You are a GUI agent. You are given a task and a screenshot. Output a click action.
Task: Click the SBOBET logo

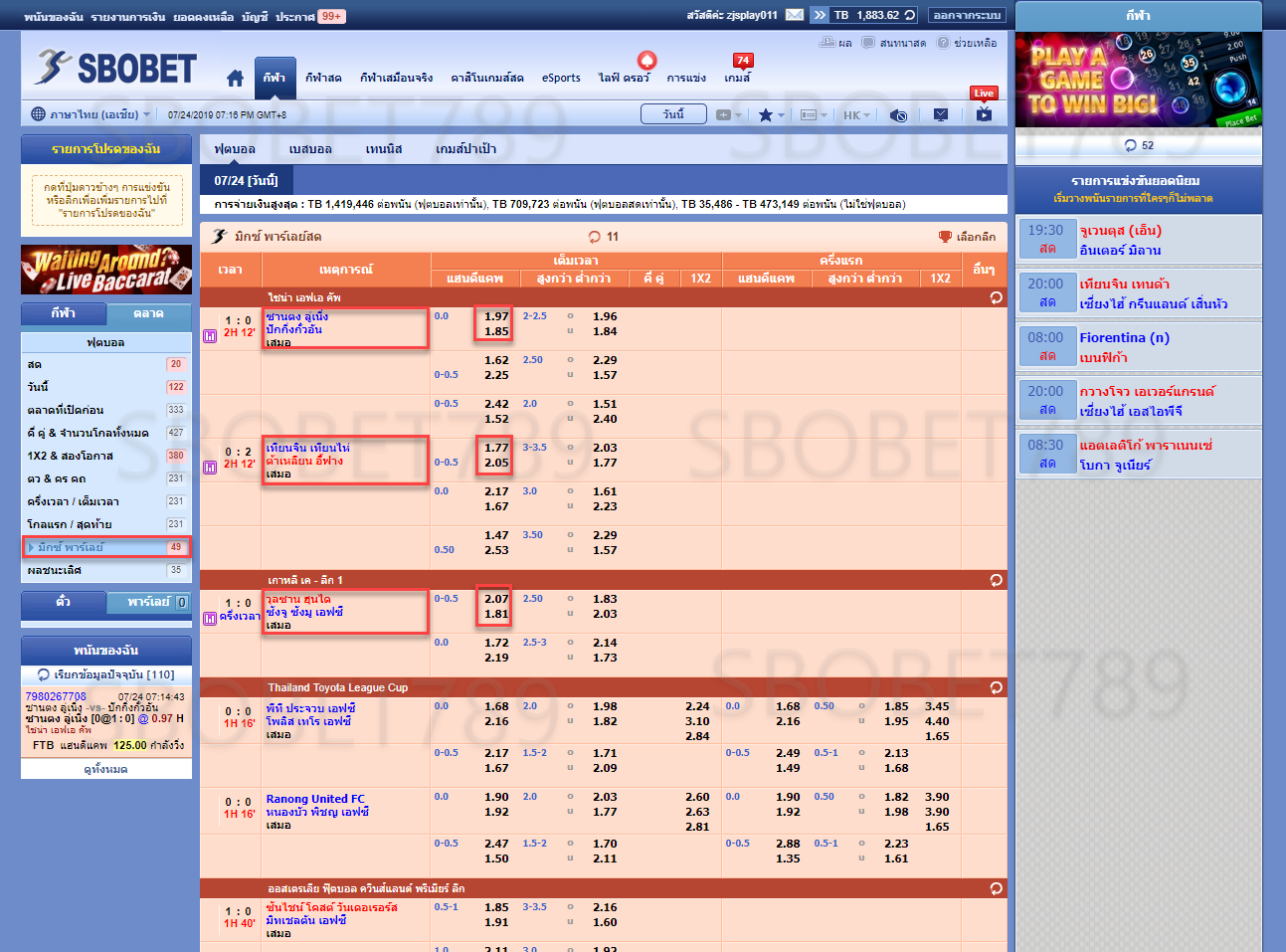(115, 68)
